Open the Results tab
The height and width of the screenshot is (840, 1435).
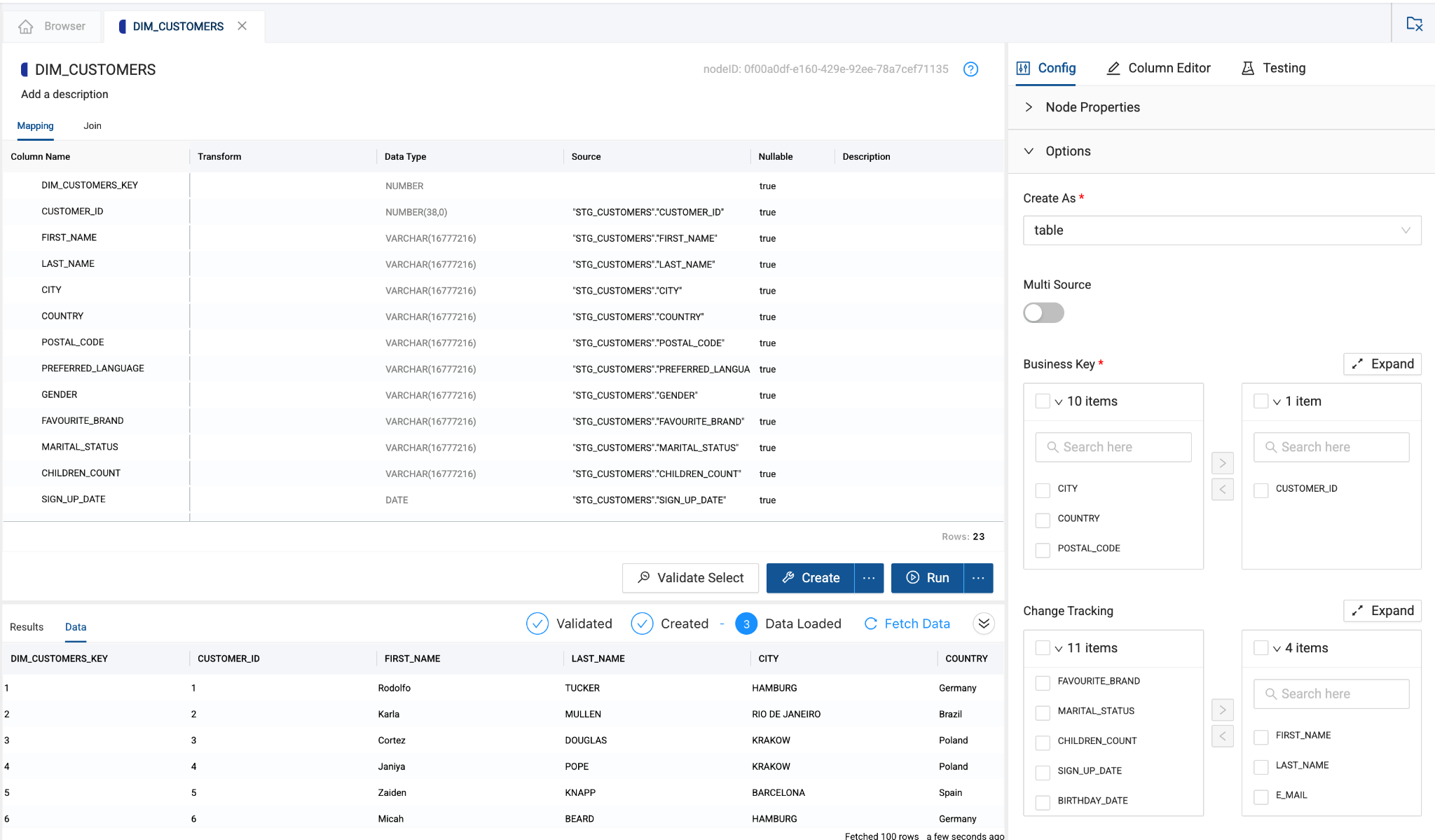tap(27, 627)
